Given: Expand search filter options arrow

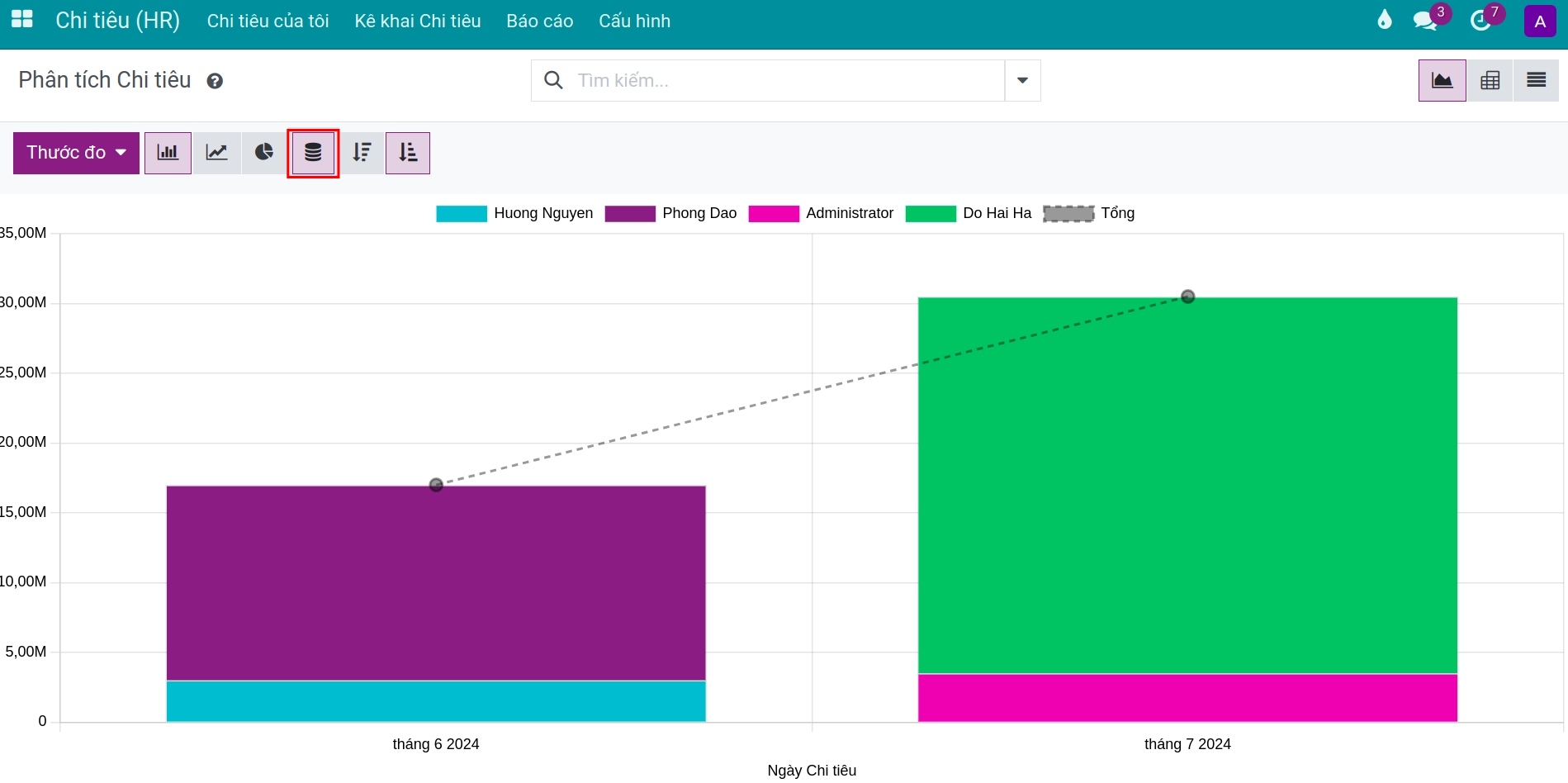Looking at the screenshot, I should (1022, 80).
